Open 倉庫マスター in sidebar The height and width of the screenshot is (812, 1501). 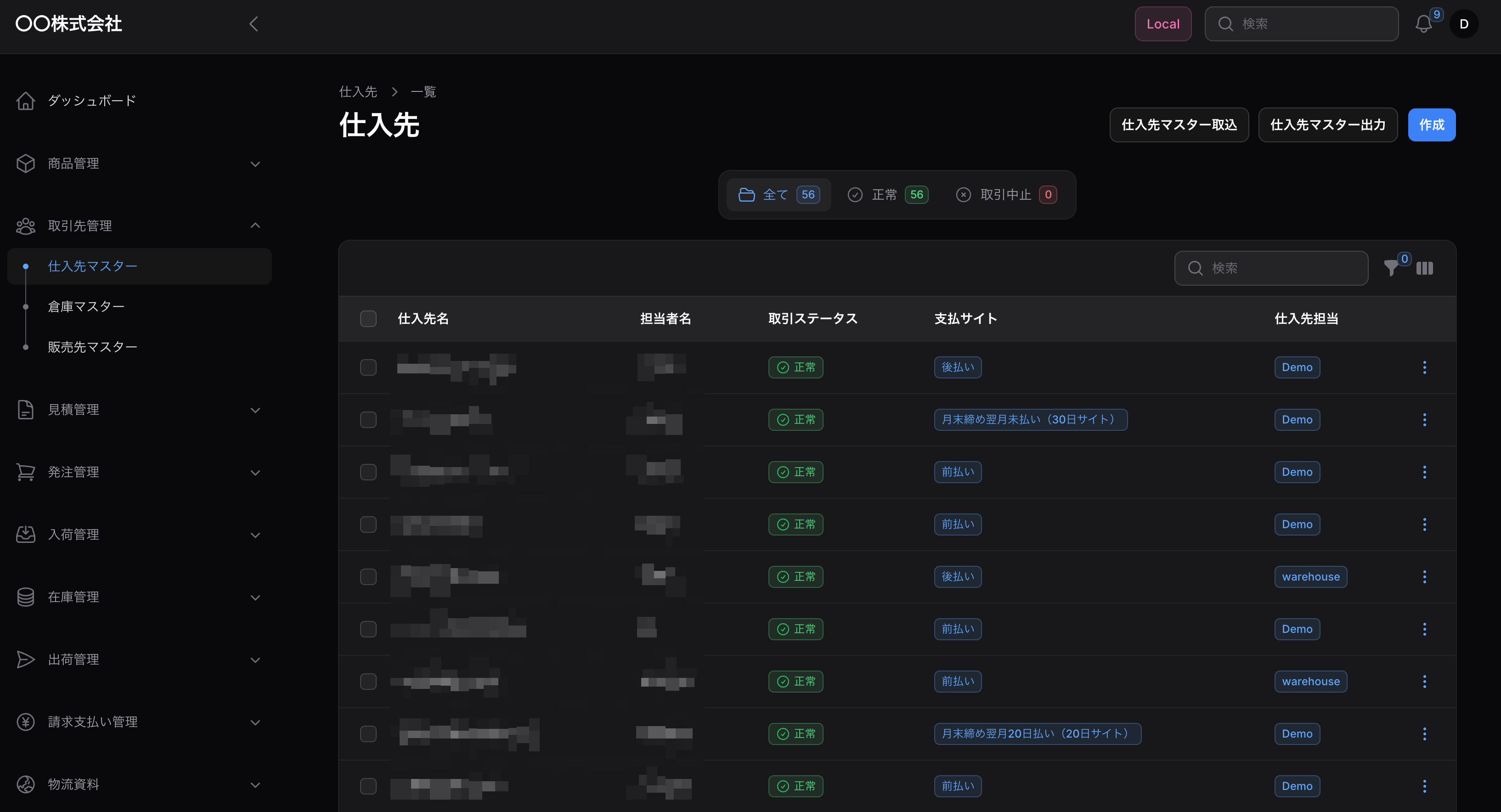(140, 306)
